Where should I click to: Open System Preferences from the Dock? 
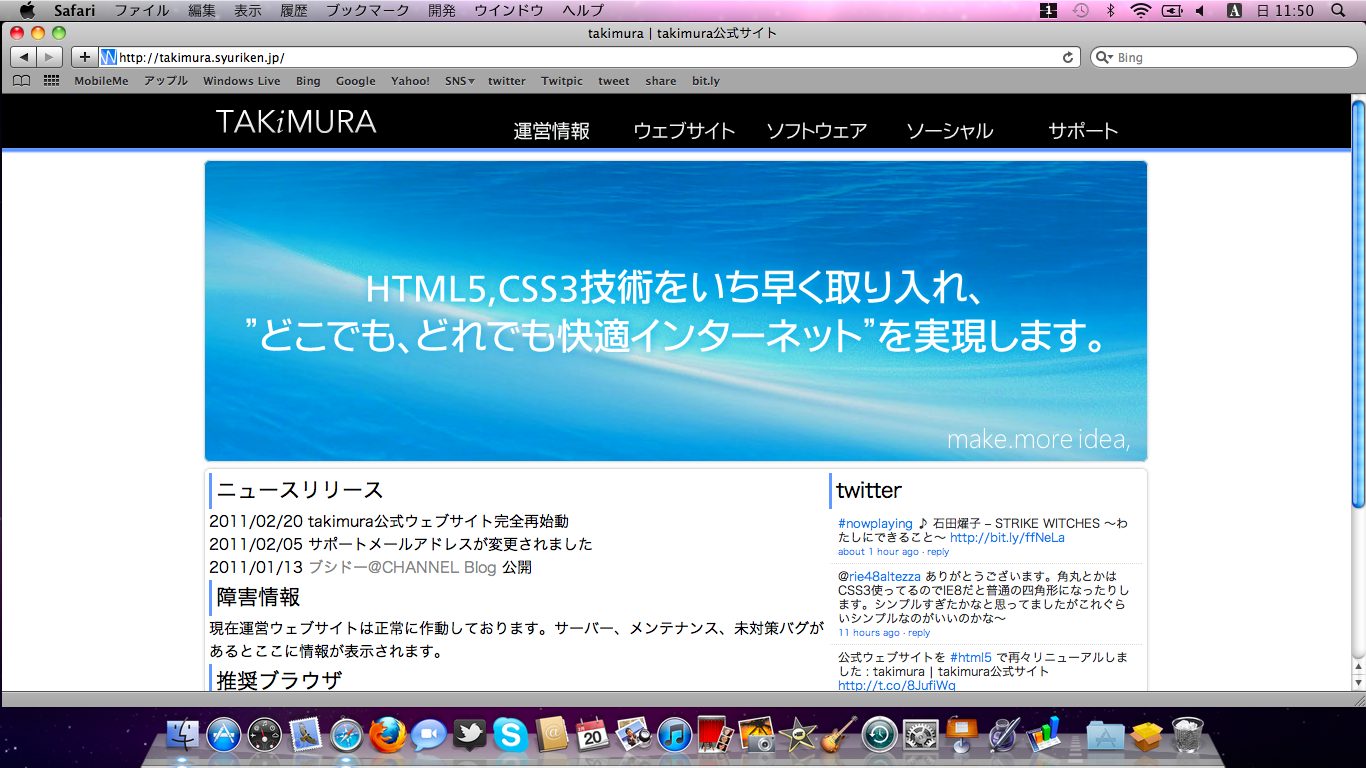pyautogui.click(x=920, y=736)
